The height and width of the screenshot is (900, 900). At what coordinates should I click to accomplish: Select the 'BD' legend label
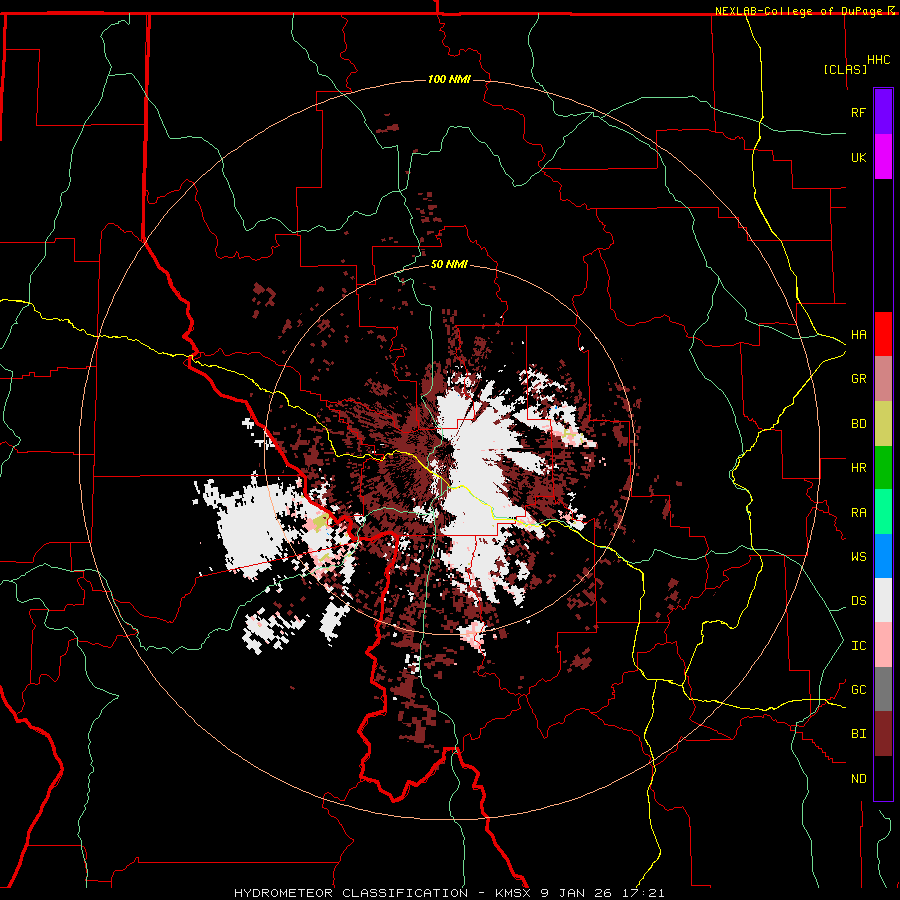click(858, 424)
